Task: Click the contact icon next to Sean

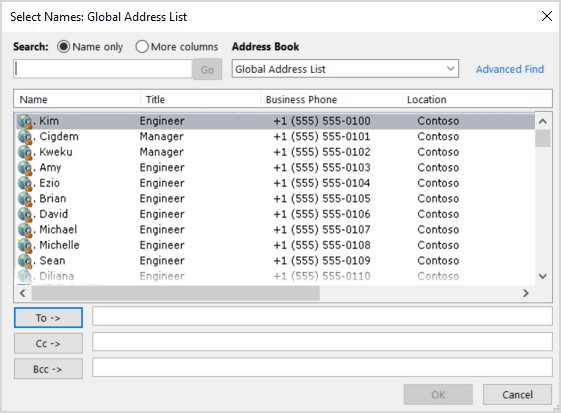Action: (x=25, y=261)
